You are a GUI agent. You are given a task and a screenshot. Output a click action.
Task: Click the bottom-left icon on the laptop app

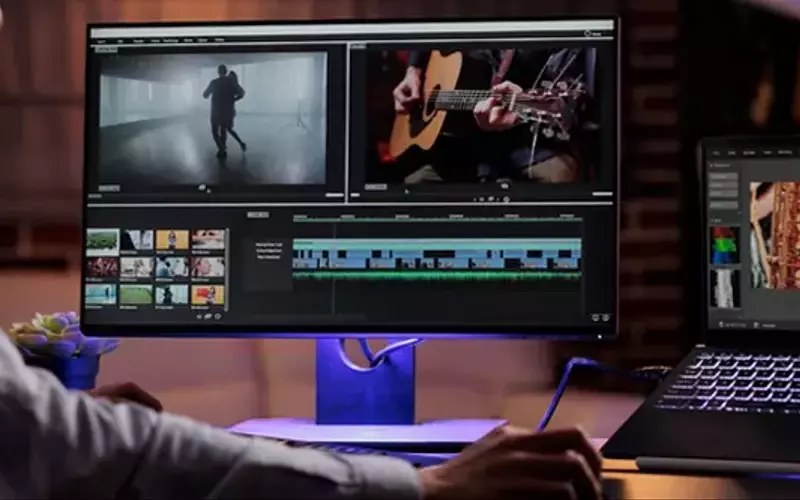click(721, 324)
